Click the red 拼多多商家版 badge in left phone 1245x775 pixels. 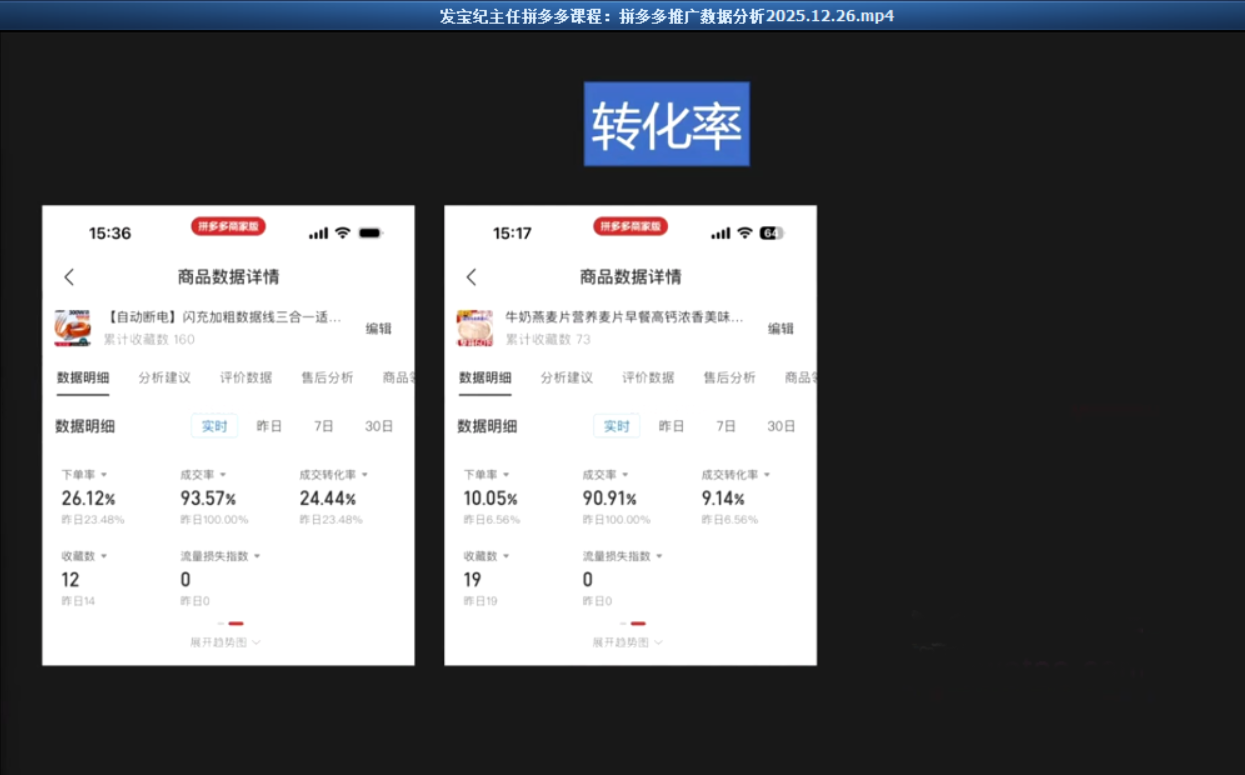point(228,227)
